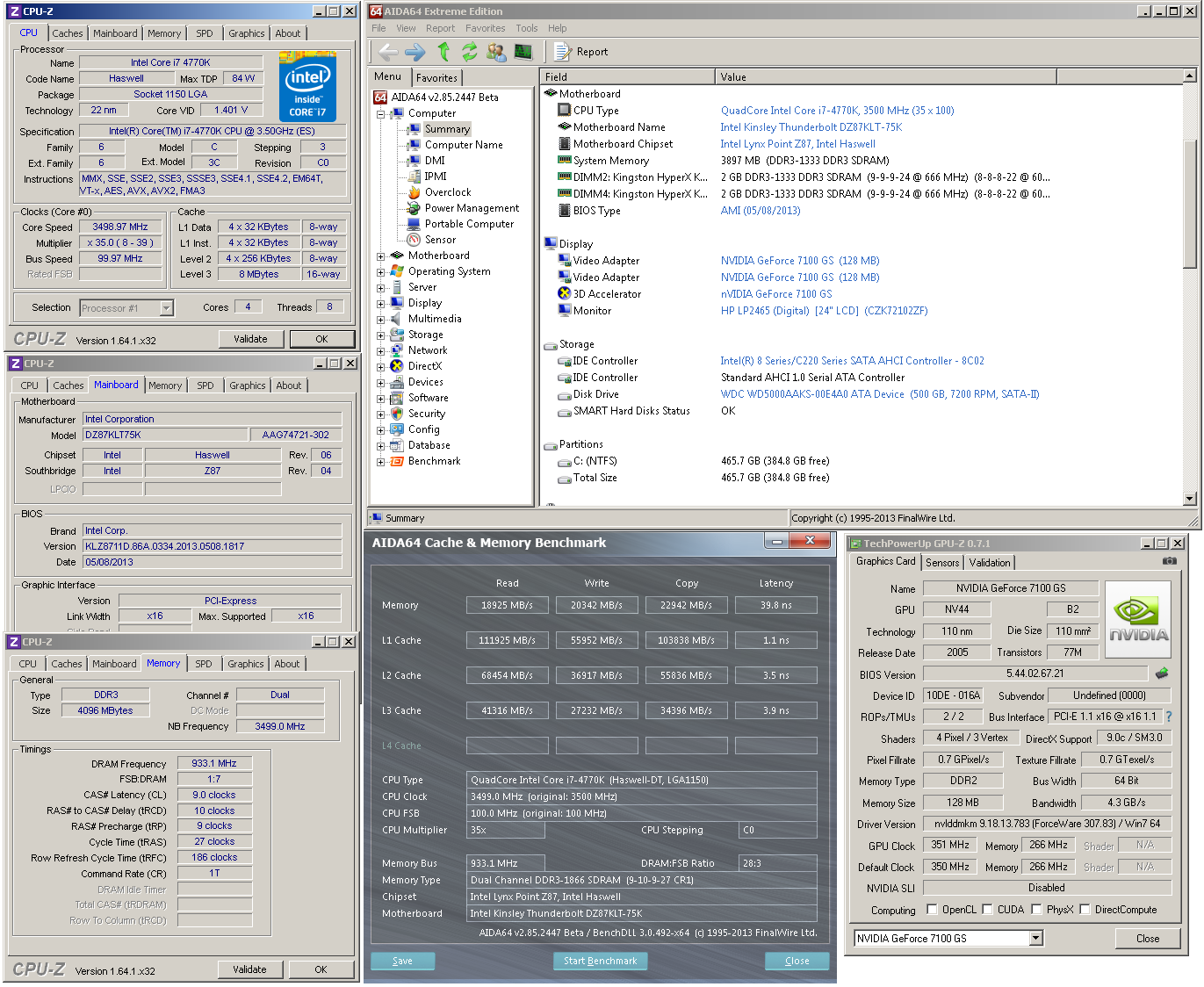Click the scrollbar thumb in the AIDA64 summary list
Image resolution: width=1204 pixels, height=987 pixels.
coord(1190,202)
